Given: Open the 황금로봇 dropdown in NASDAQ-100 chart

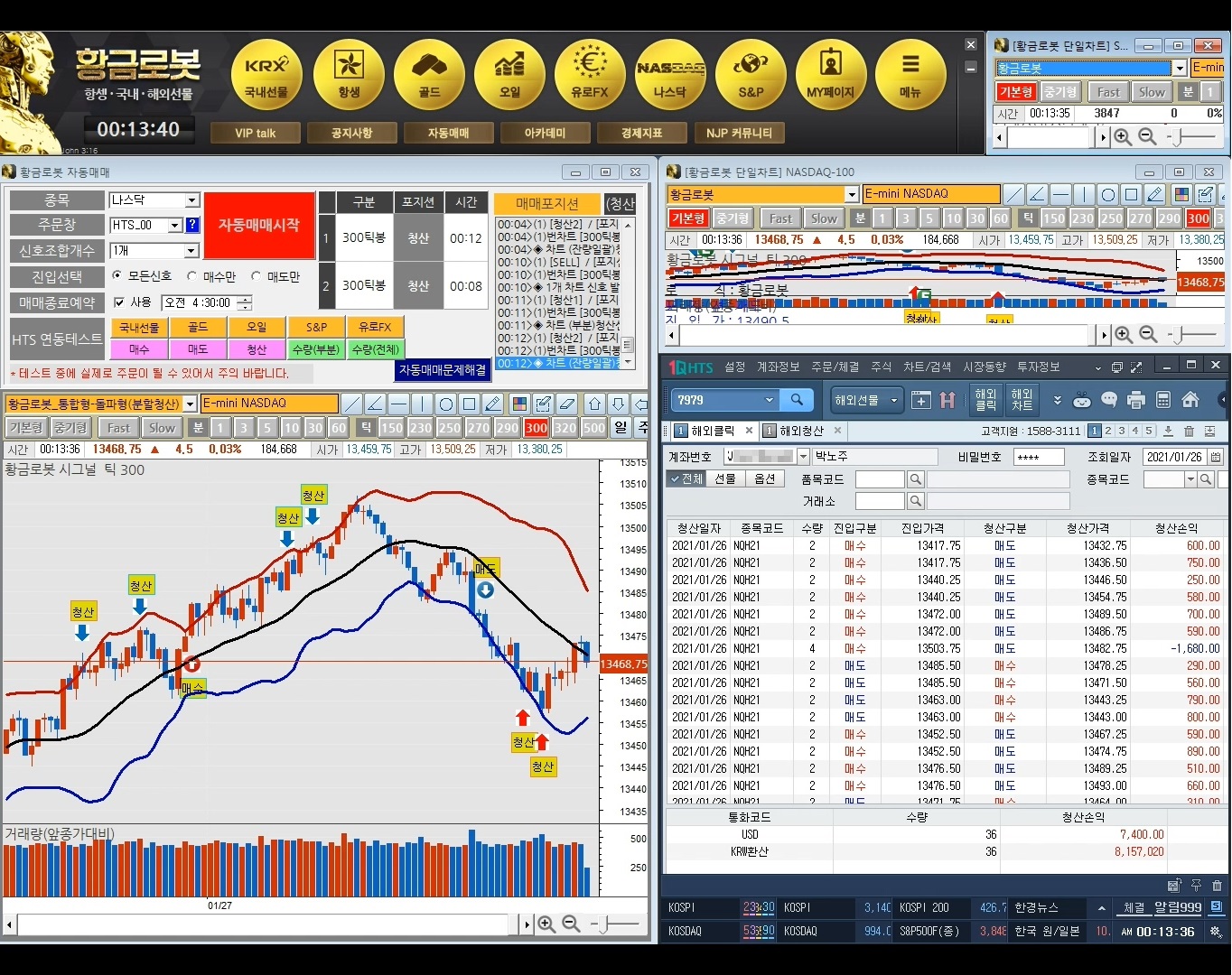Looking at the screenshot, I should coord(851,194).
